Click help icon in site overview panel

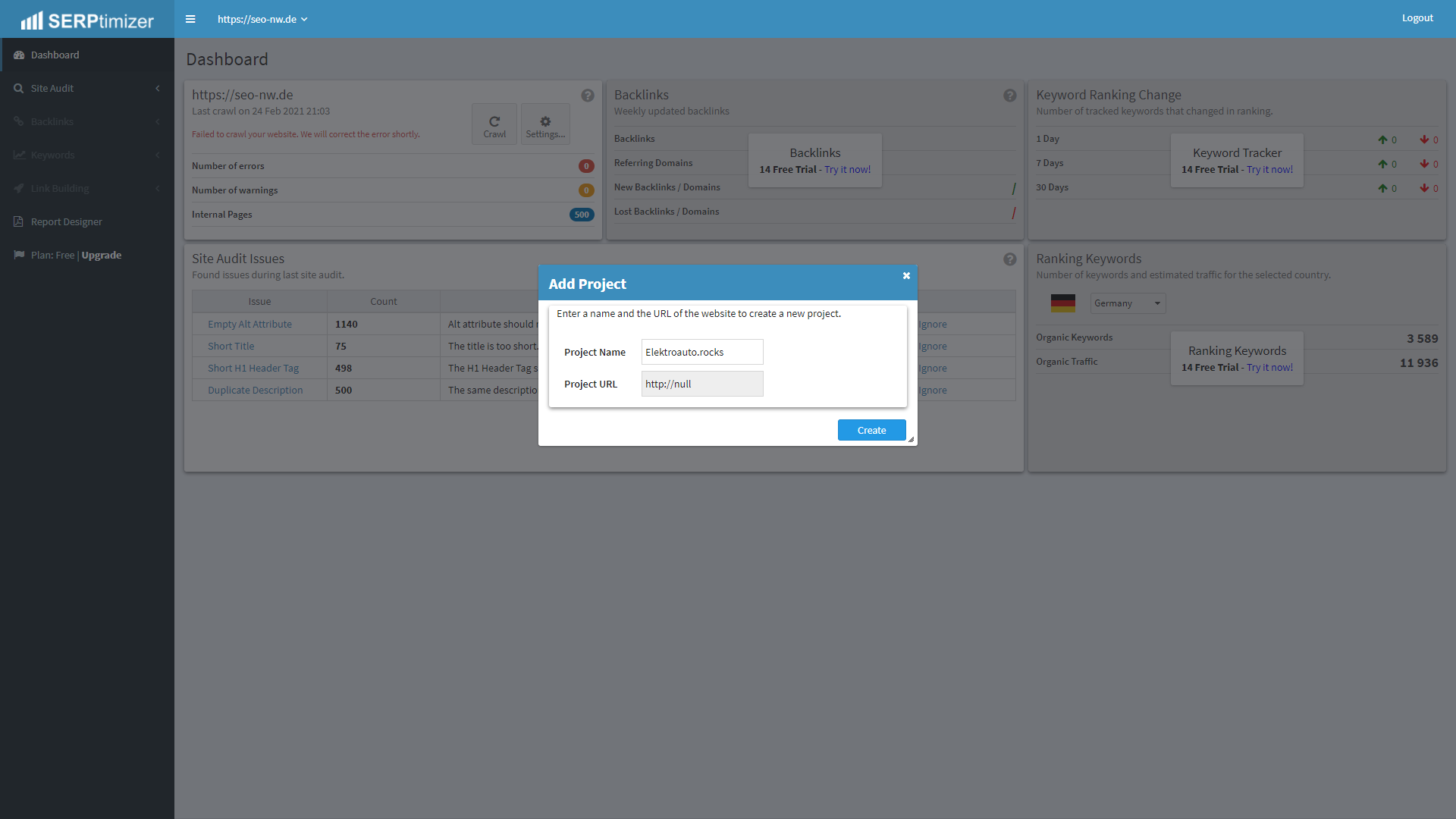pos(588,96)
